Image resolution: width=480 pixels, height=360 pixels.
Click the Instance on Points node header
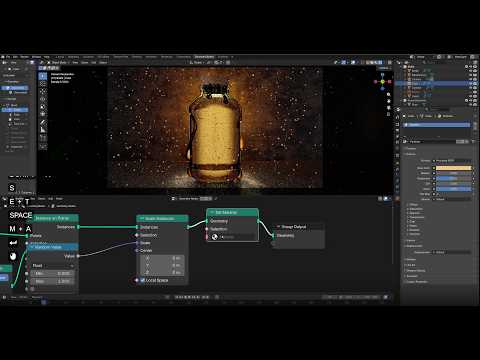54,218
